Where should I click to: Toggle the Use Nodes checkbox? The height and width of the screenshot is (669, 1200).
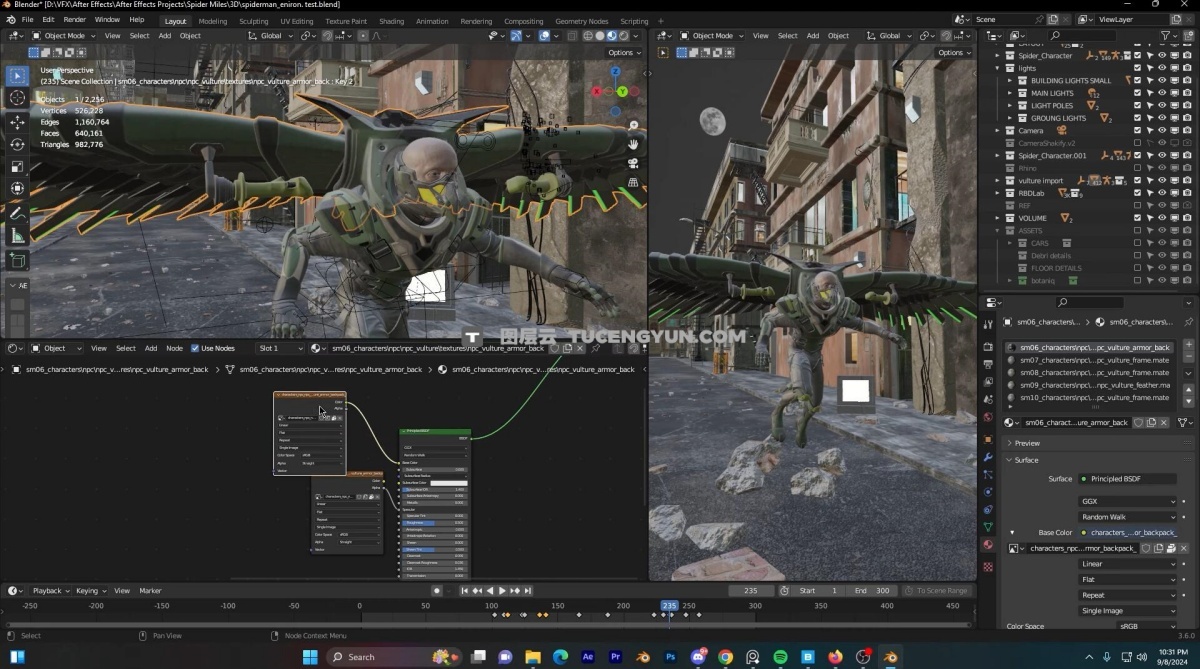195,348
